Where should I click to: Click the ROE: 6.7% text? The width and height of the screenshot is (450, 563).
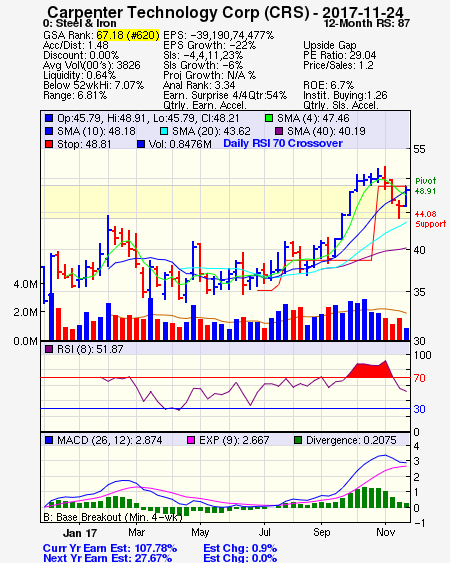click(328, 85)
